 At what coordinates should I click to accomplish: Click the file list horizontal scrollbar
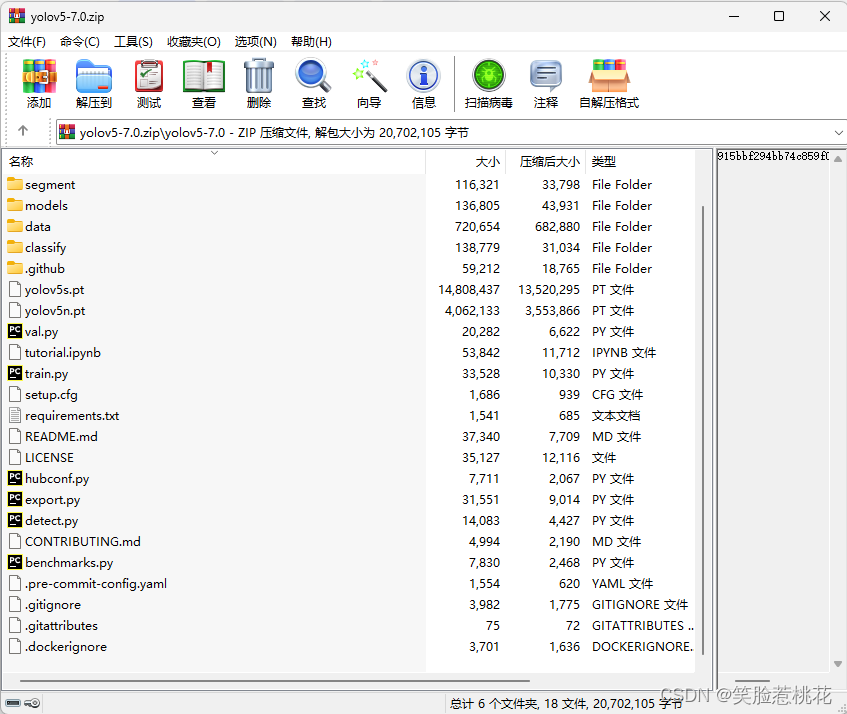click(275, 681)
